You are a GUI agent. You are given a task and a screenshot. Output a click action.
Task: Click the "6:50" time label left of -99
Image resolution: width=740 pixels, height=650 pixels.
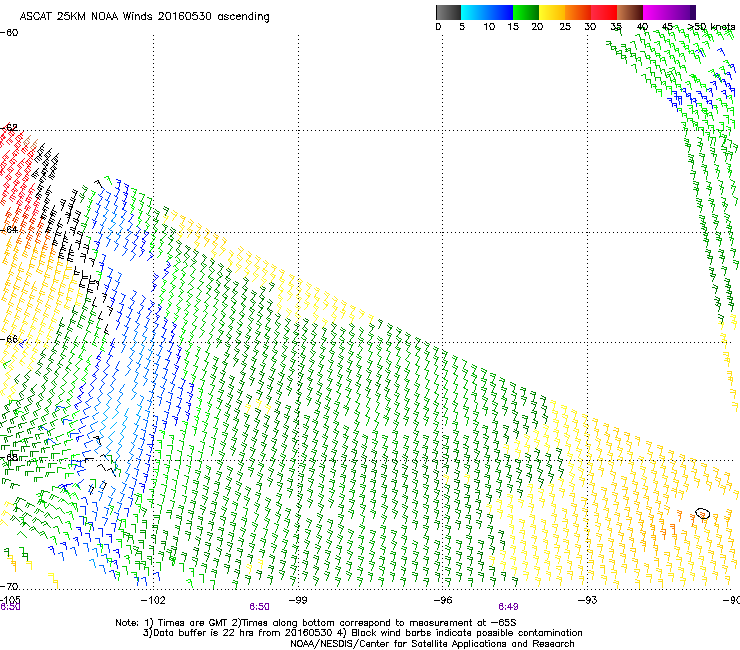tap(260, 607)
